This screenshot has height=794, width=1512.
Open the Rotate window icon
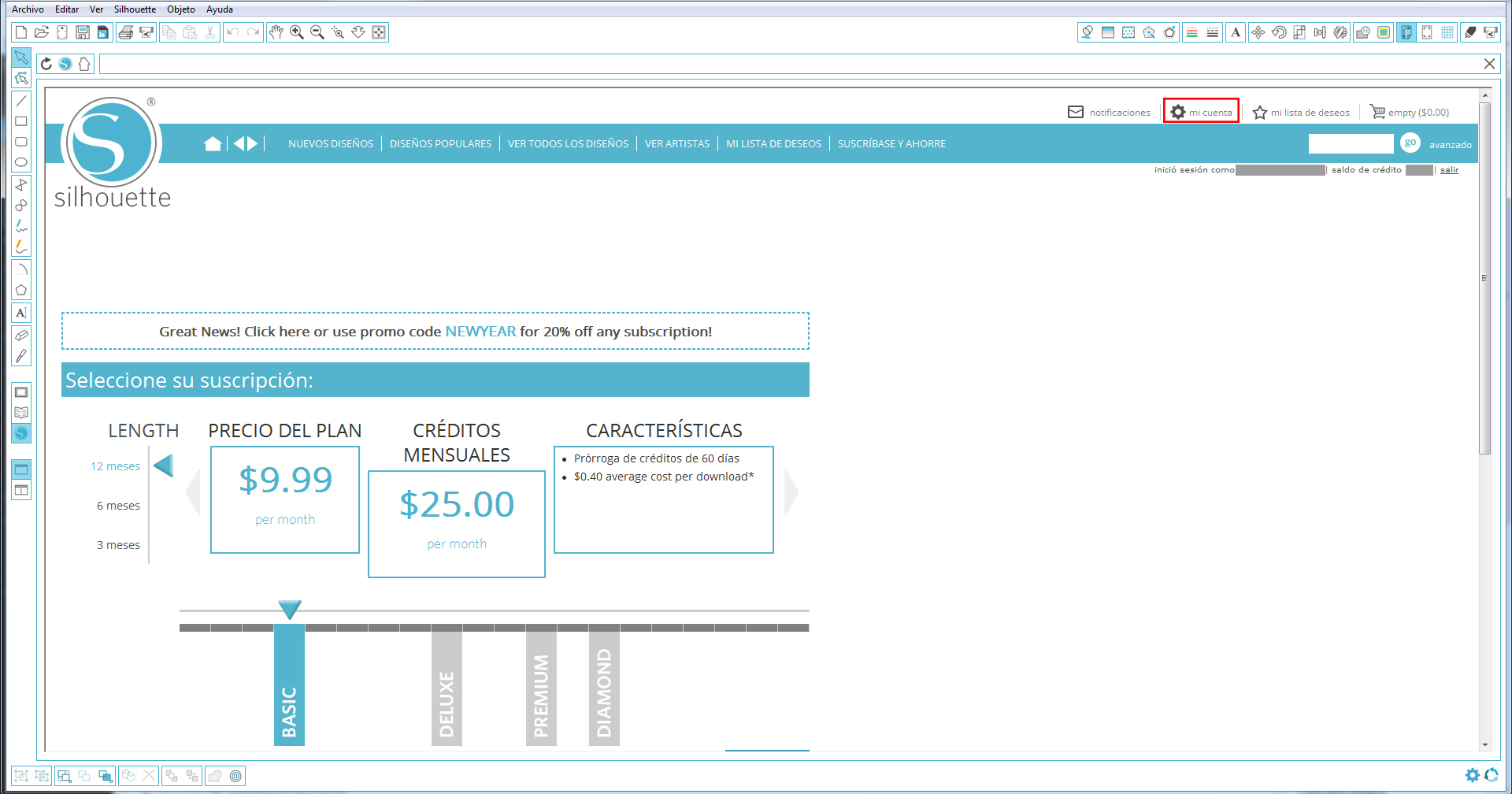[x=1279, y=32]
